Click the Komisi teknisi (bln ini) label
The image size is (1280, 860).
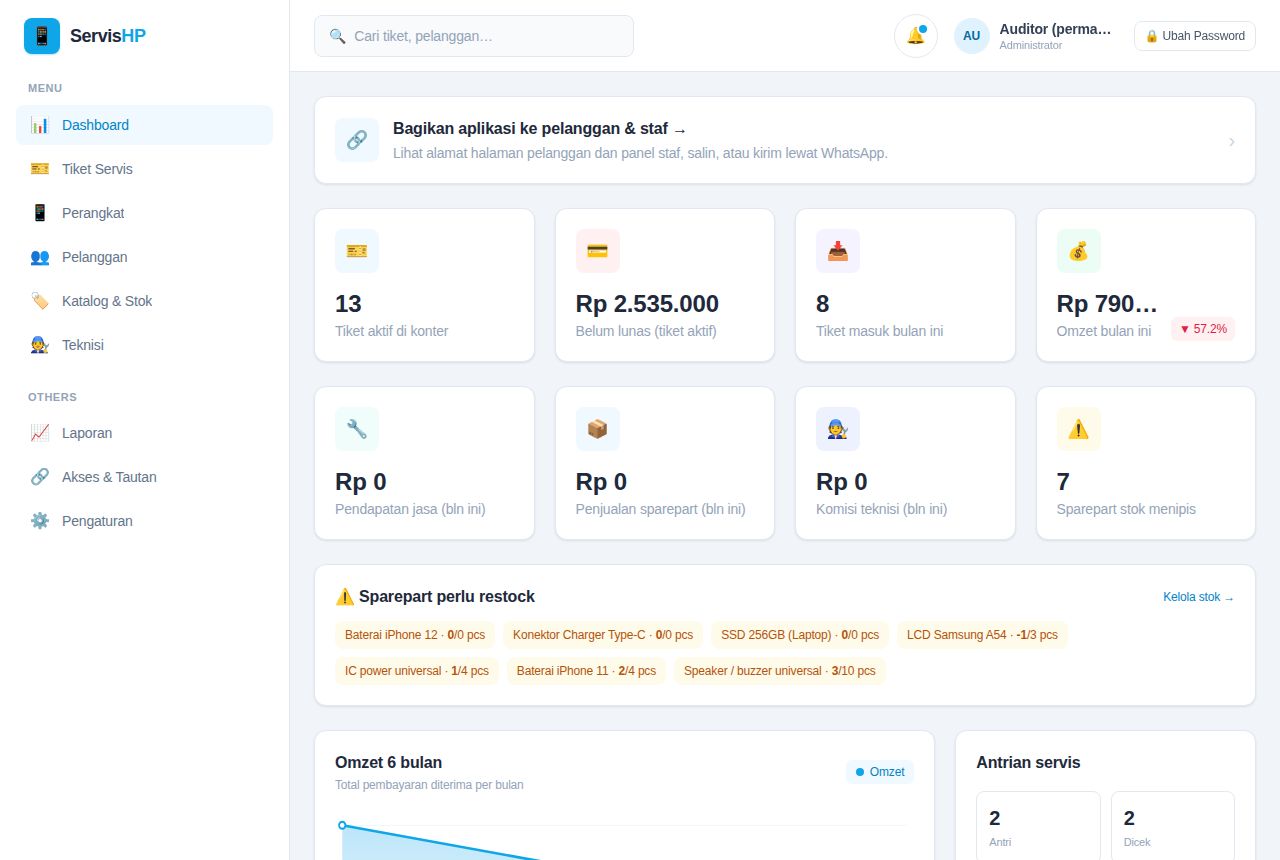881,509
